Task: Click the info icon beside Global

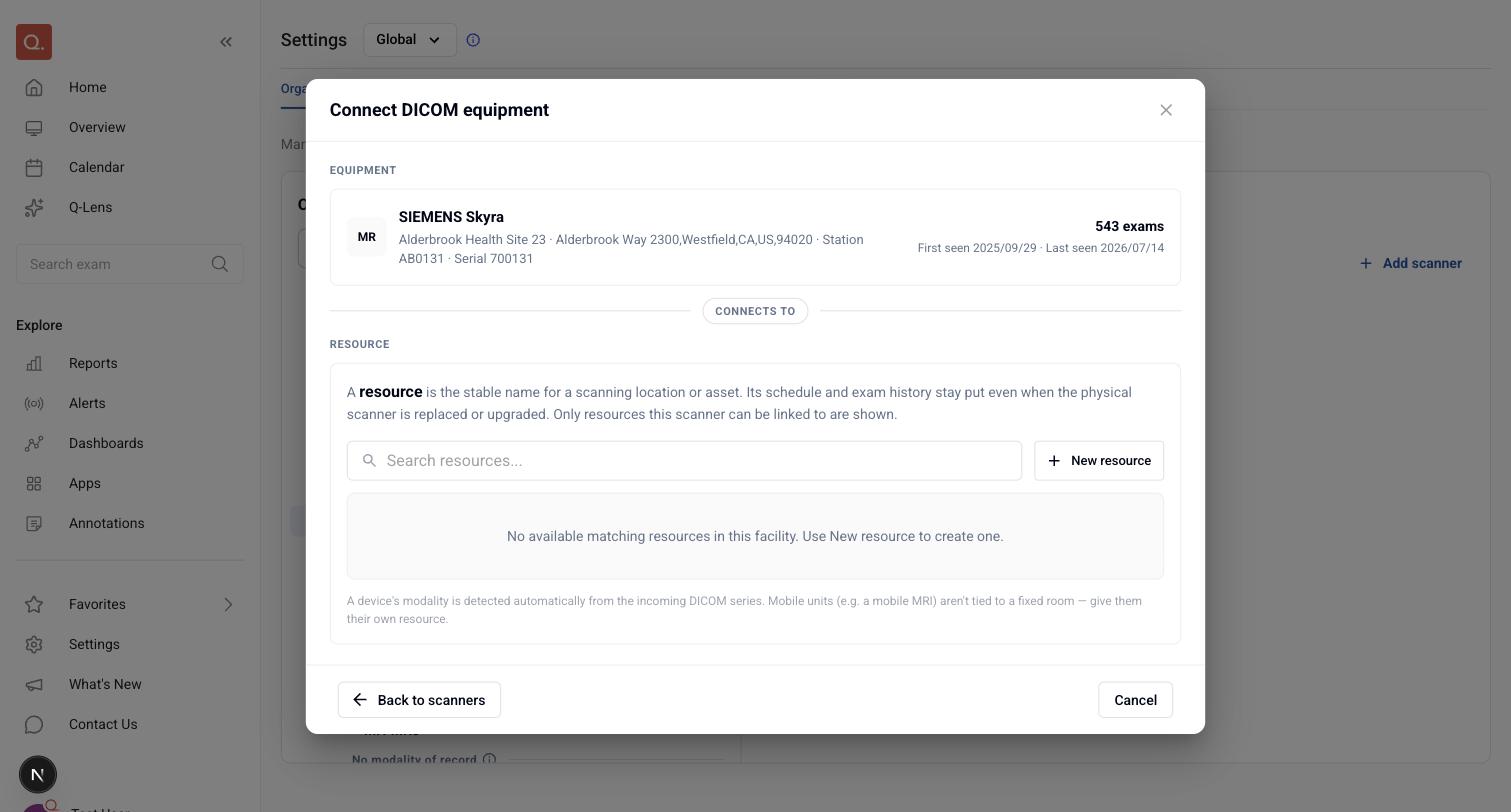Action: [473, 40]
